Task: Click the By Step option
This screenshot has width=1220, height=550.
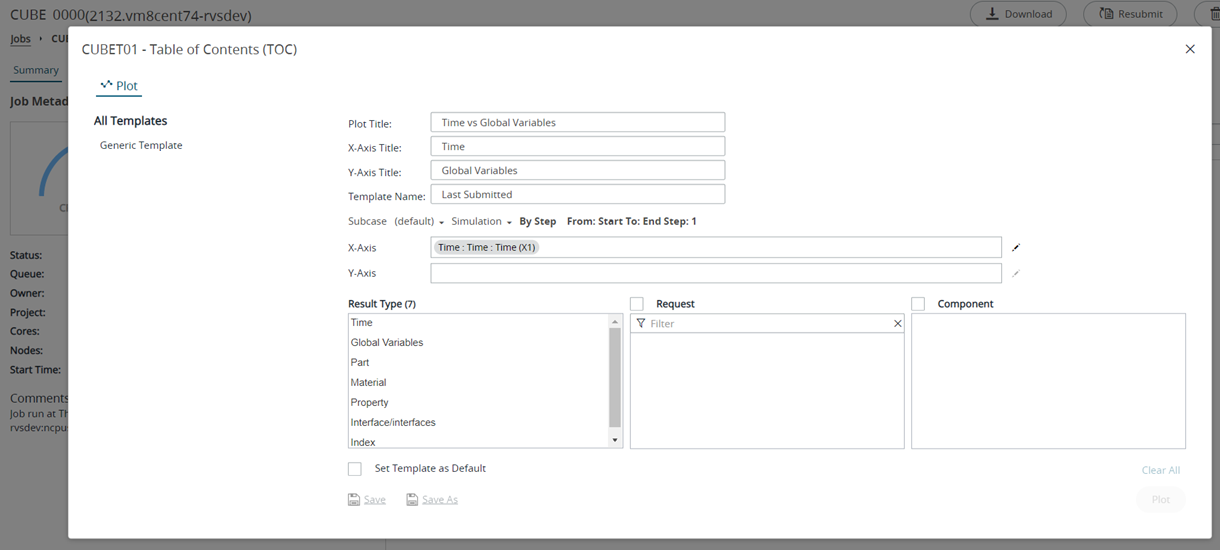Action: click(x=538, y=221)
